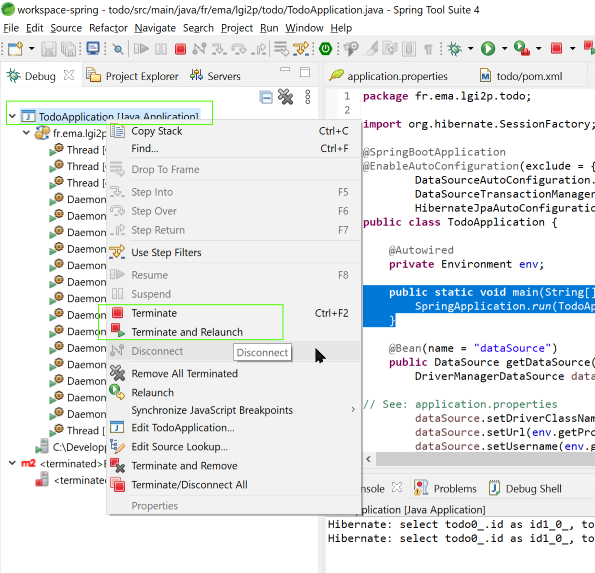Minimize the Debug view panel
Viewport: 595px width, 573px height.
tap(285, 69)
